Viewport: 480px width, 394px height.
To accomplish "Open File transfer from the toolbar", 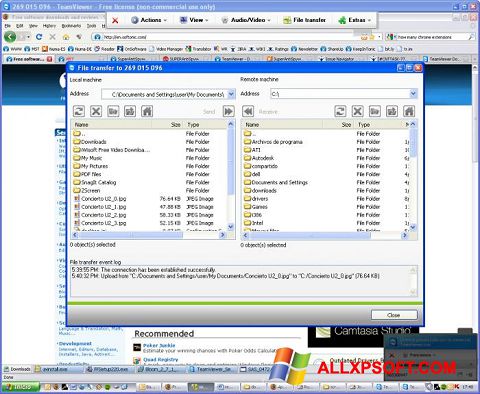I will (304, 20).
